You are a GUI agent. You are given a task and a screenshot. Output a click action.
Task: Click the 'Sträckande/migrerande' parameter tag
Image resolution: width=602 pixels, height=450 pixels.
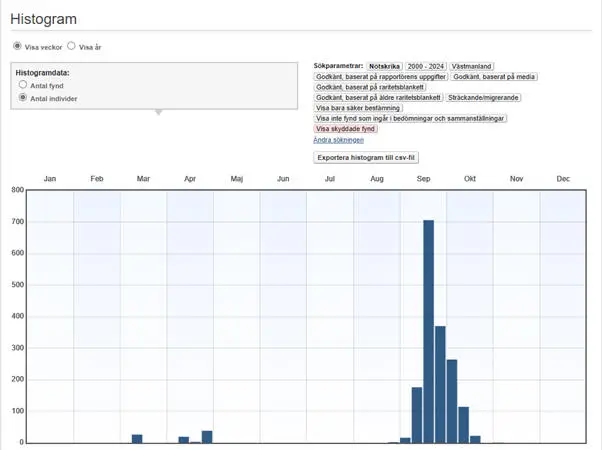[x=481, y=97]
